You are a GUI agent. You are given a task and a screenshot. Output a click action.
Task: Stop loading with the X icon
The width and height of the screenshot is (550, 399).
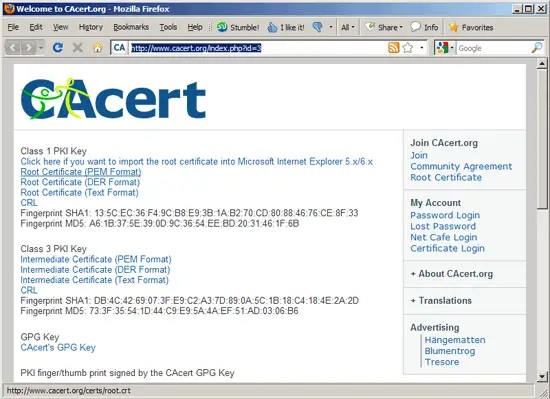coord(78,47)
